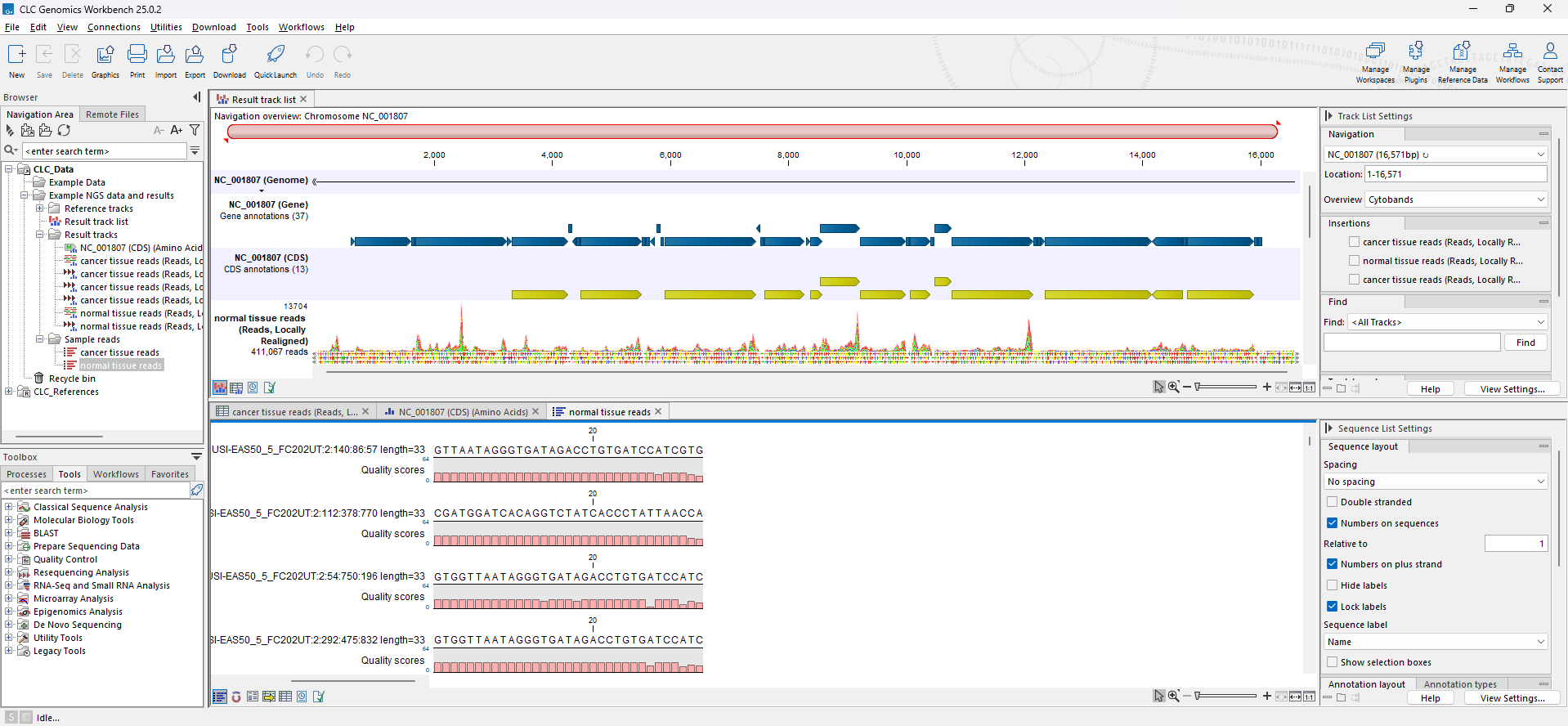
Task: Click the Navigation Area filter funnel icon
Action: point(195,130)
